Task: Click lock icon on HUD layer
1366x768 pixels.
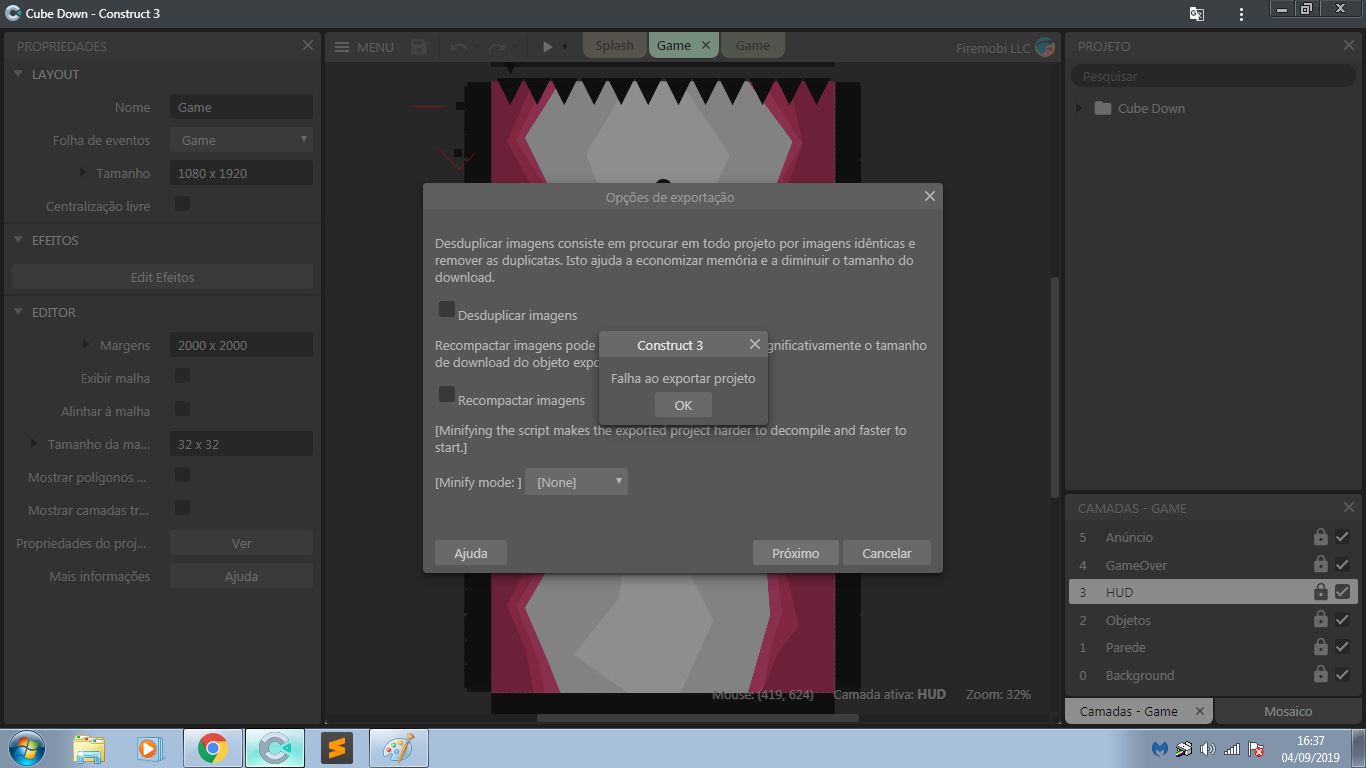Action: 1321,592
